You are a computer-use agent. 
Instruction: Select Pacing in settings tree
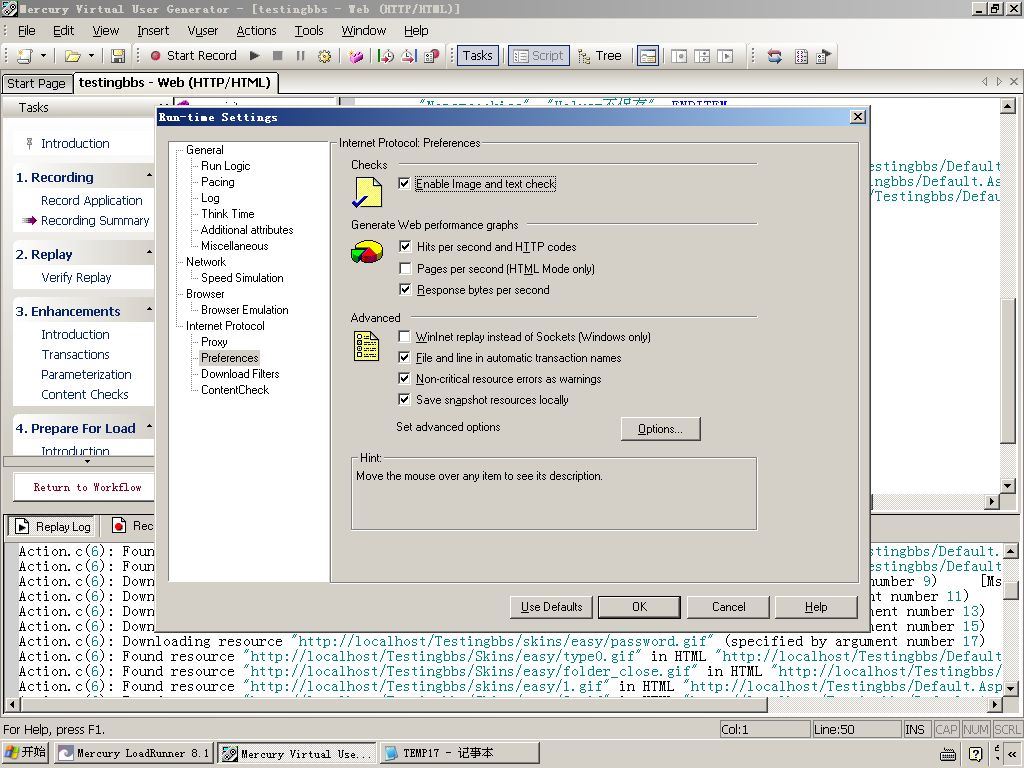(217, 182)
